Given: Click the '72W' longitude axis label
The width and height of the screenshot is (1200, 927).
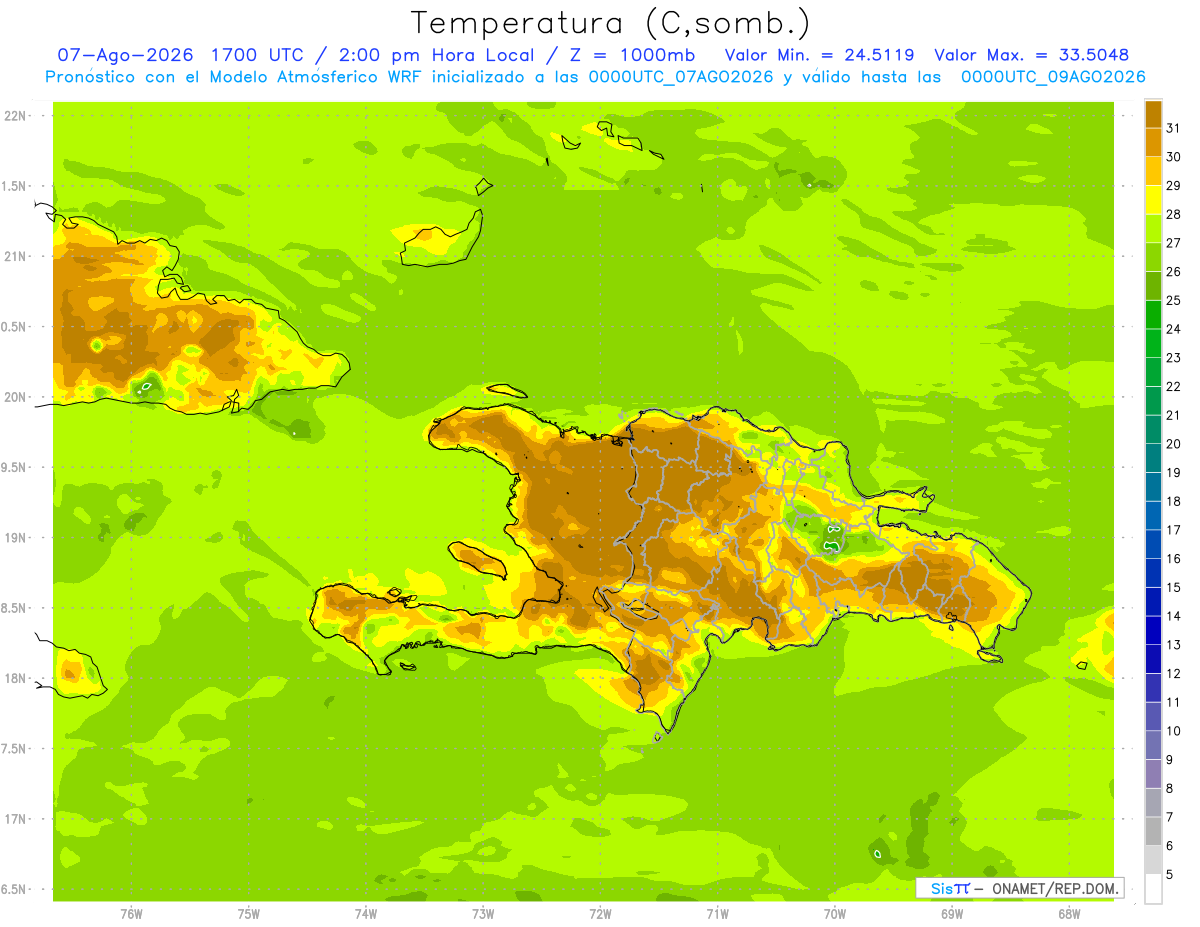Looking at the screenshot, I should coord(600,914).
